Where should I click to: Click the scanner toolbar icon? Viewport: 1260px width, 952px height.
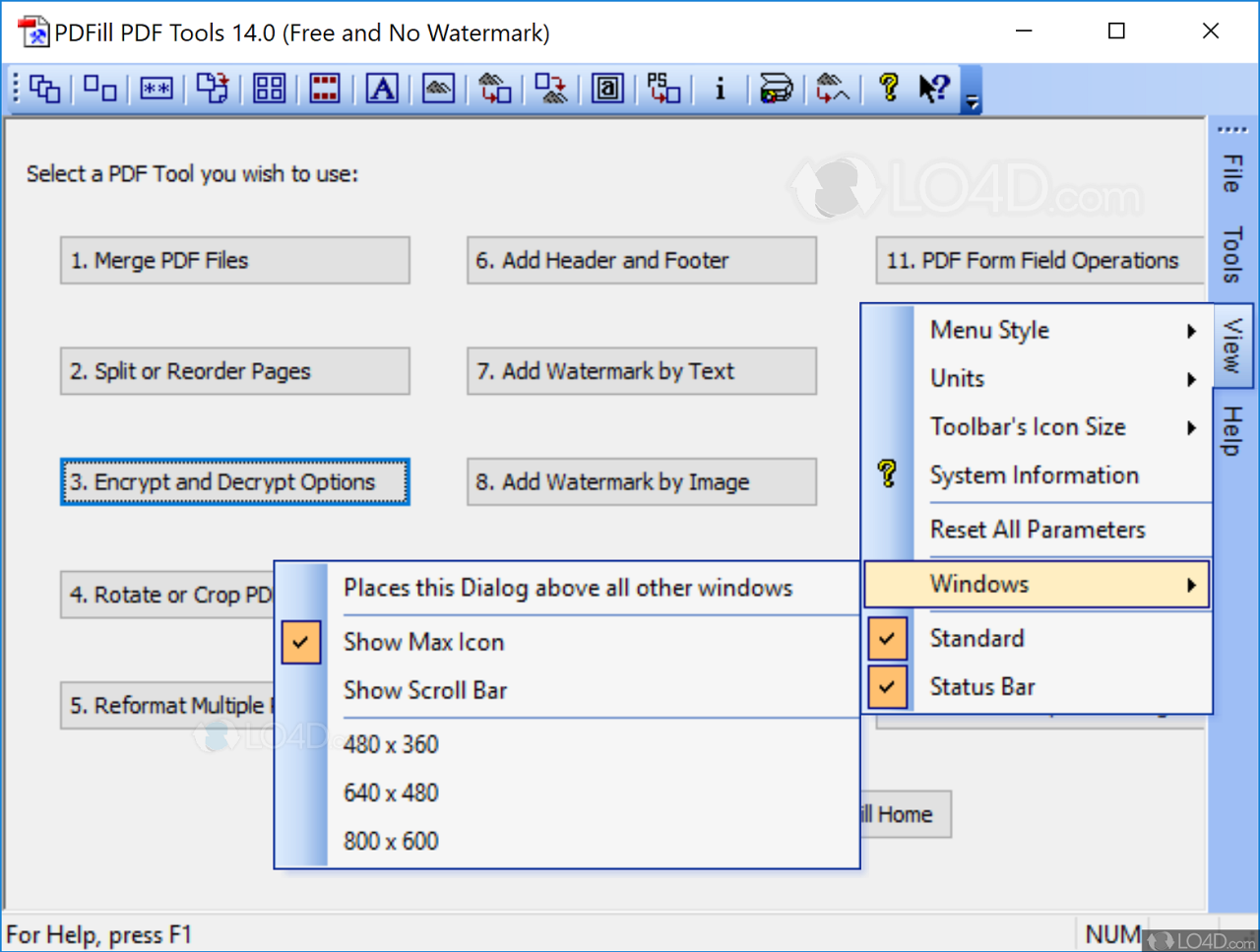(776, 89)
